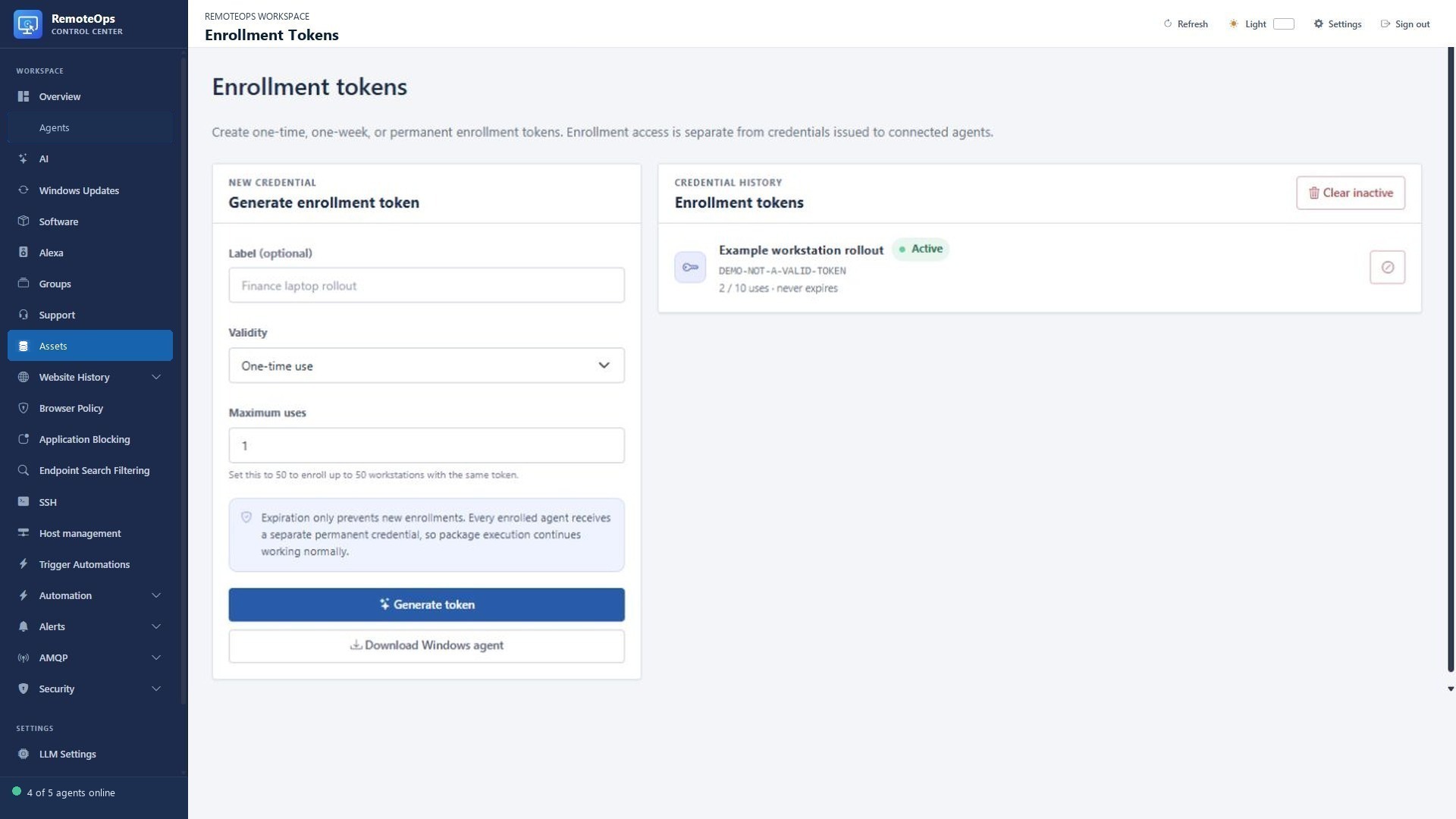Click the DEMO-NOT-A-VALID-TOKEN text
Screen dimensions: 1456x819
click(x=782, y=271)
